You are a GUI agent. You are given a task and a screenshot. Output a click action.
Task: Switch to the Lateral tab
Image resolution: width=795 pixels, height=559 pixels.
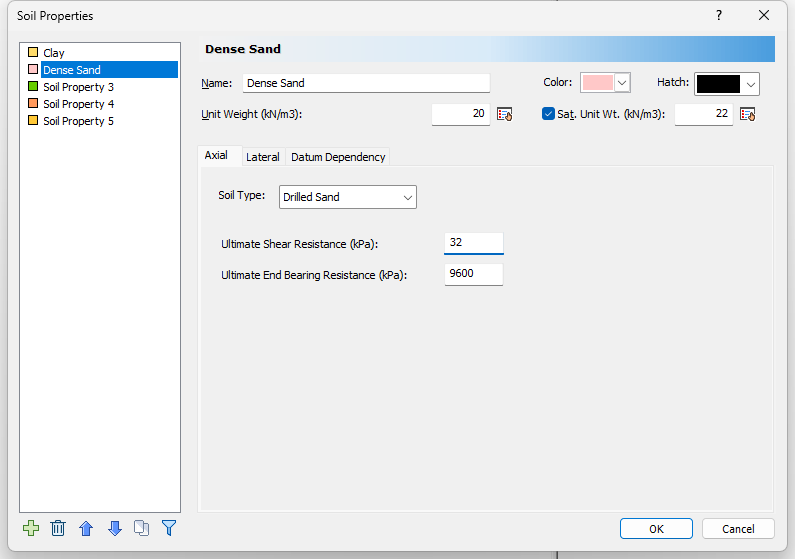pyautogui.click(x=262, y=157)
